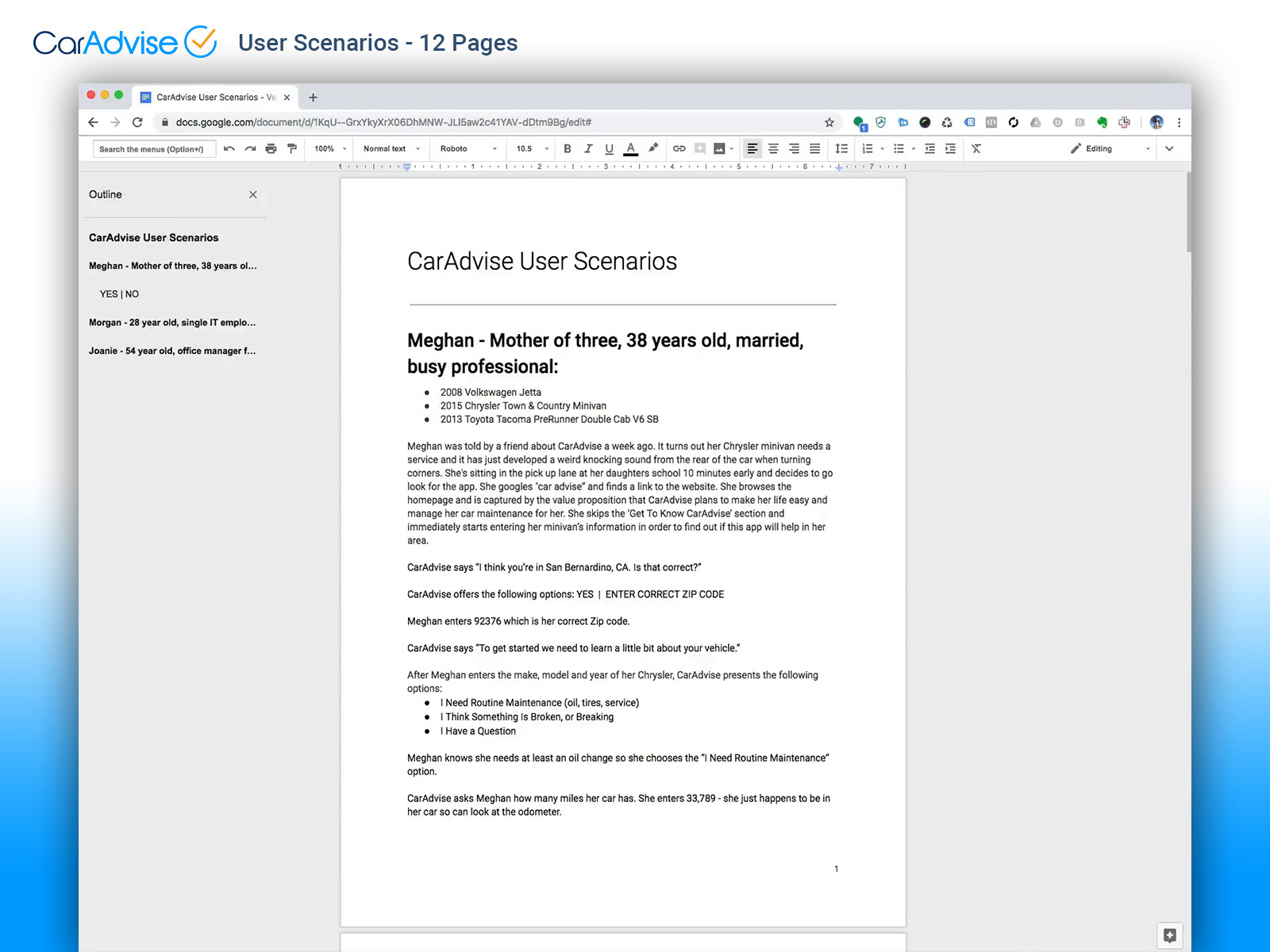
Task: Open the 10.5 font size dropdown
Action: (533, 148)
